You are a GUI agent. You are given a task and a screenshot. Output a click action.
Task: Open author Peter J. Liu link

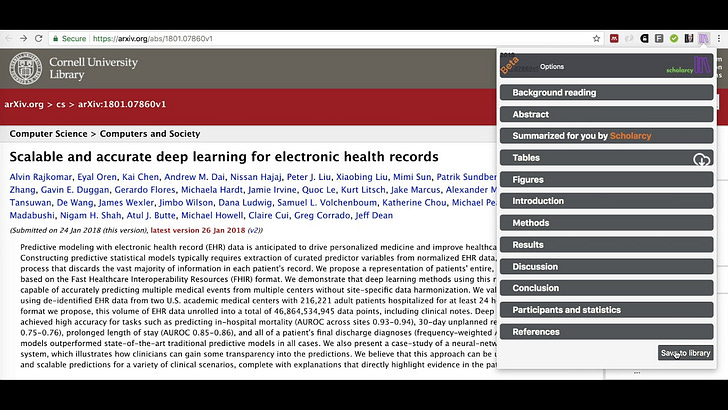point(309,177)
